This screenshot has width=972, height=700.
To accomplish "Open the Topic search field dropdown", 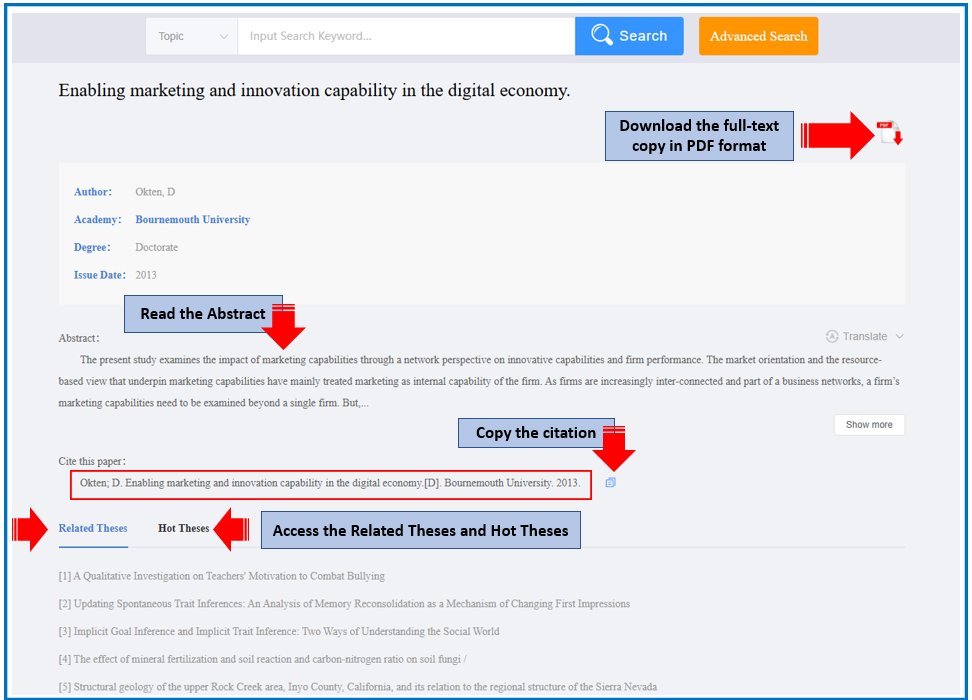I will pyautogui.click(x=192, y=36).
